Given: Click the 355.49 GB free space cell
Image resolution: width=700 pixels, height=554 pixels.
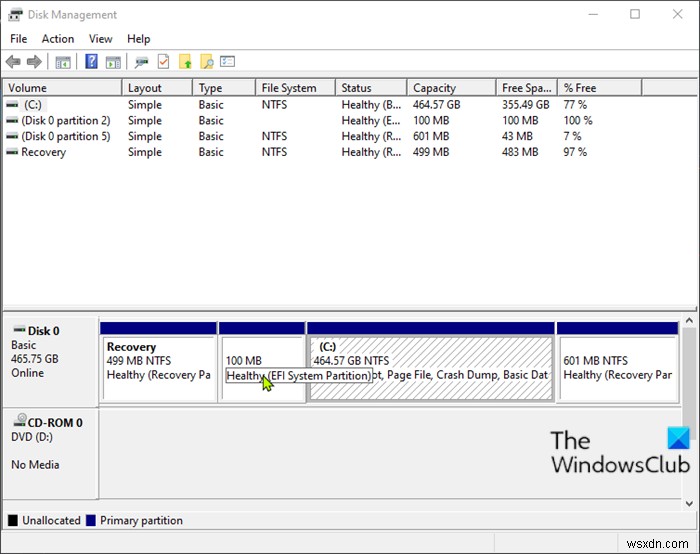Looking at the screenshot, I should click(x=525, y=104).
